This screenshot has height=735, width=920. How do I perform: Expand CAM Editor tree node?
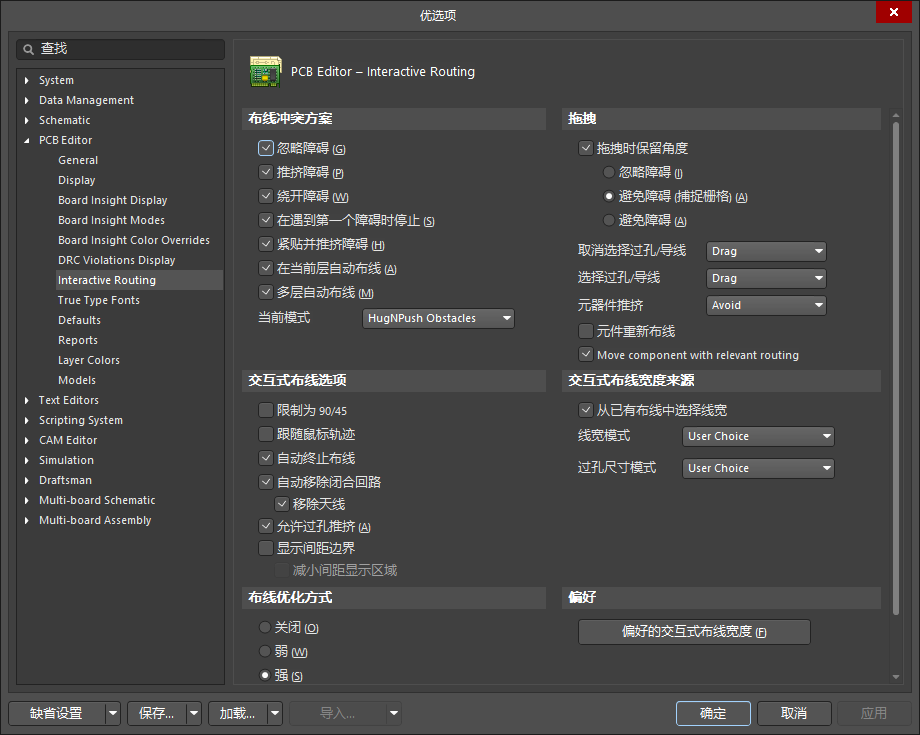coord(26,440)
